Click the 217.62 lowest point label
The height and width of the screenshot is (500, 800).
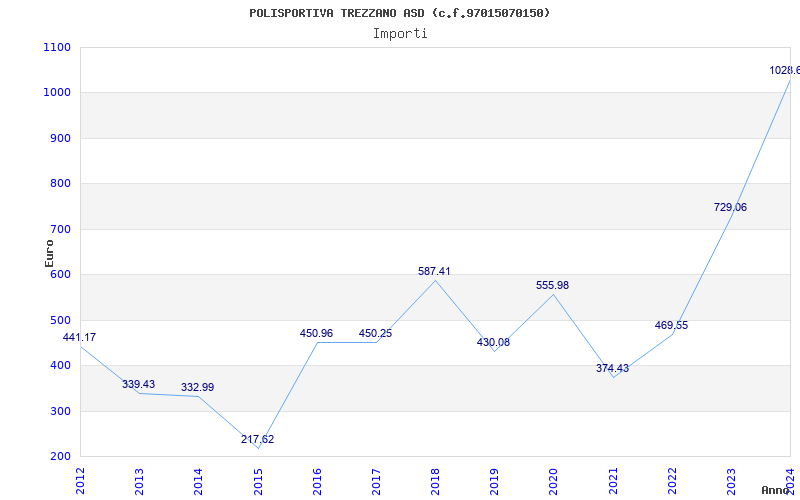point(257,440)
